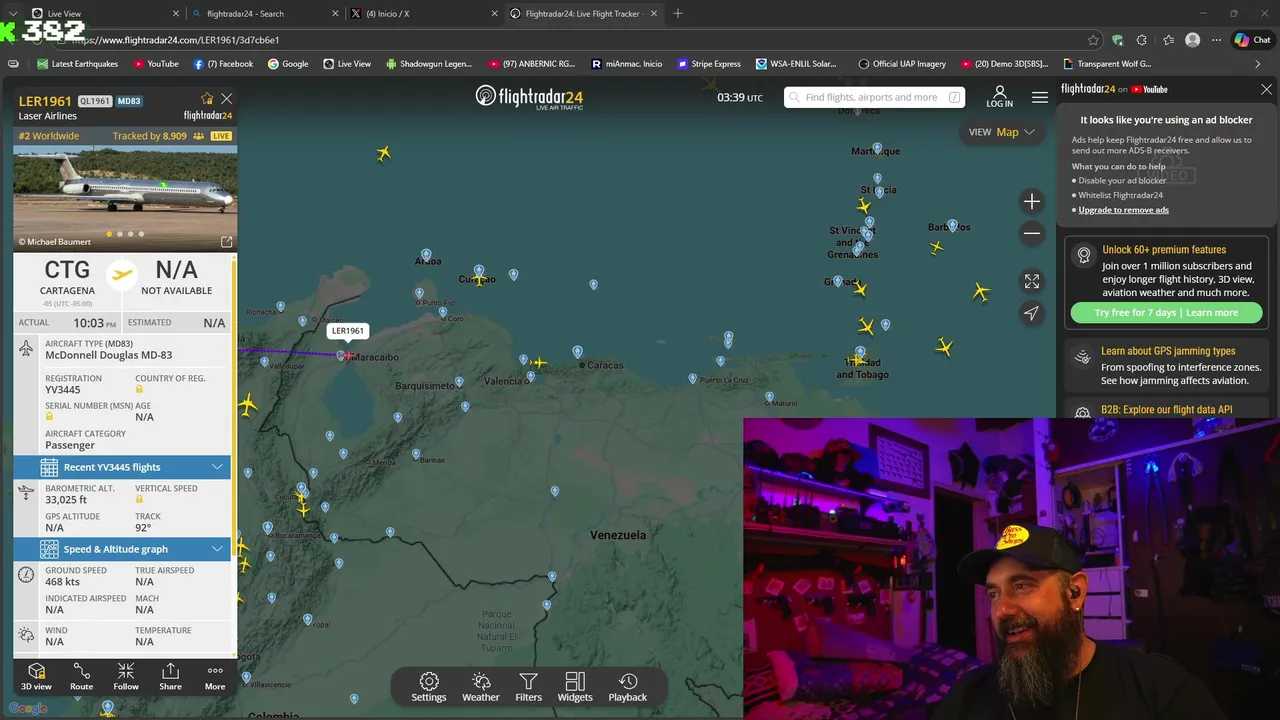This screenshot has height=720, width=1280.
Task: Open the Weather layer options
Action: [480, 687]
